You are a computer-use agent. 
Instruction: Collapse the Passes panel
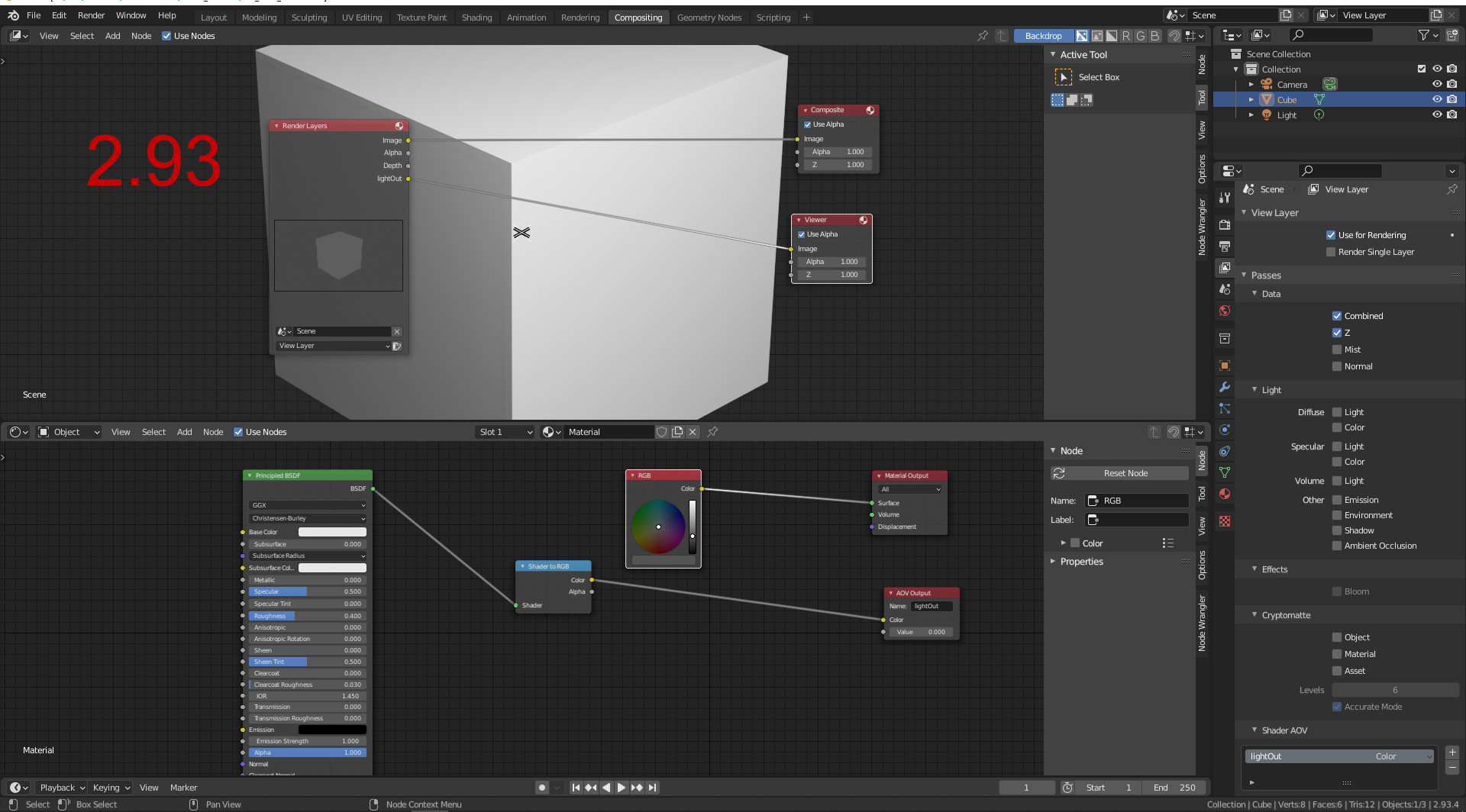pos(1244,275)
